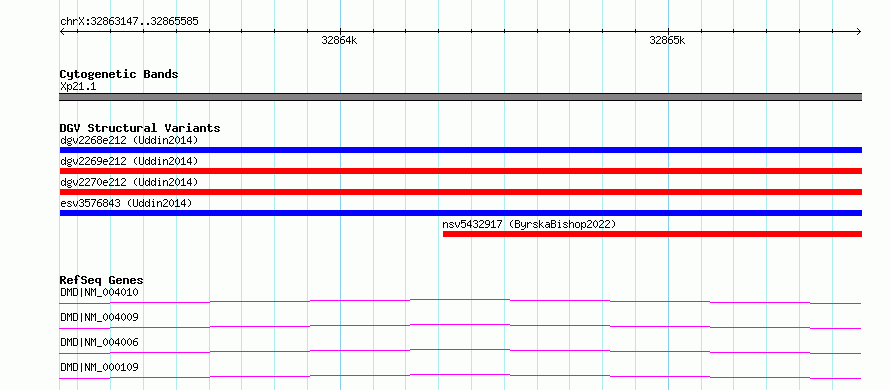Image resolution: width=890 pixels, height=390 pixels.
Task: Open the esv3576843 (Uddin2014) label
Action: (x=126, y=203)
